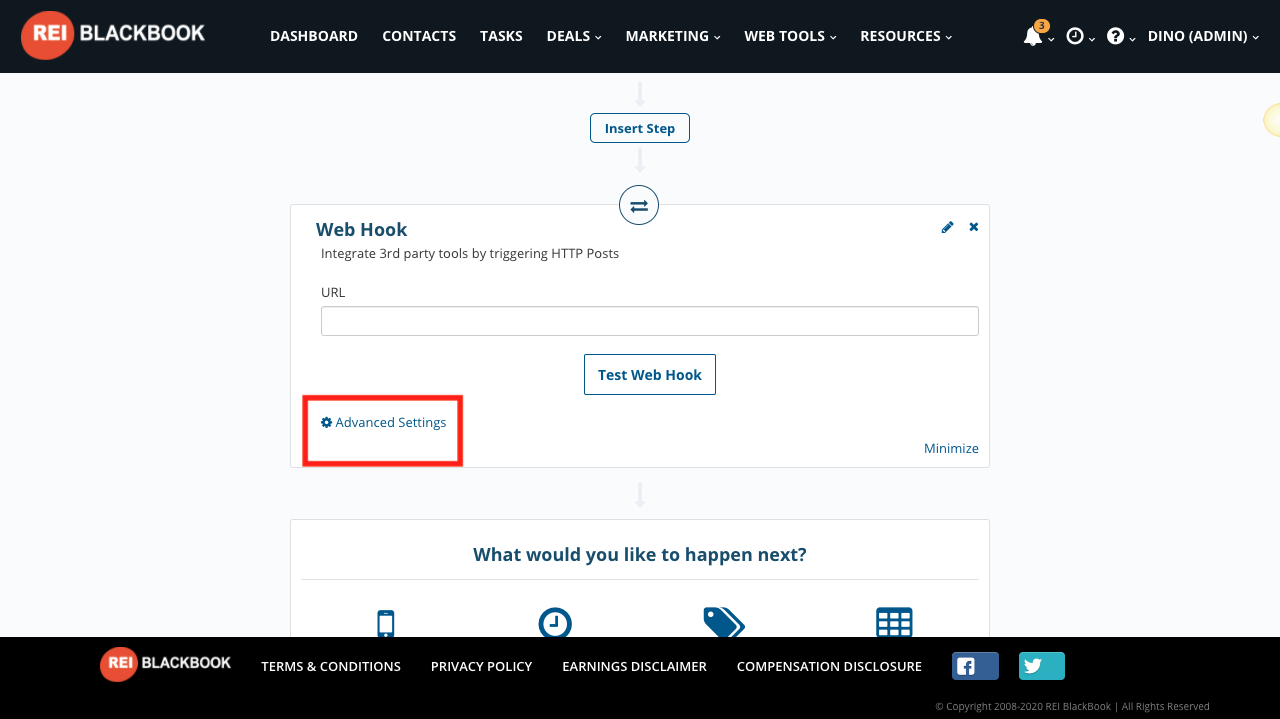Viewport: 1280px width, 719px height.
Task: Open the Facebook icon in footer
Action: (975, 666)
